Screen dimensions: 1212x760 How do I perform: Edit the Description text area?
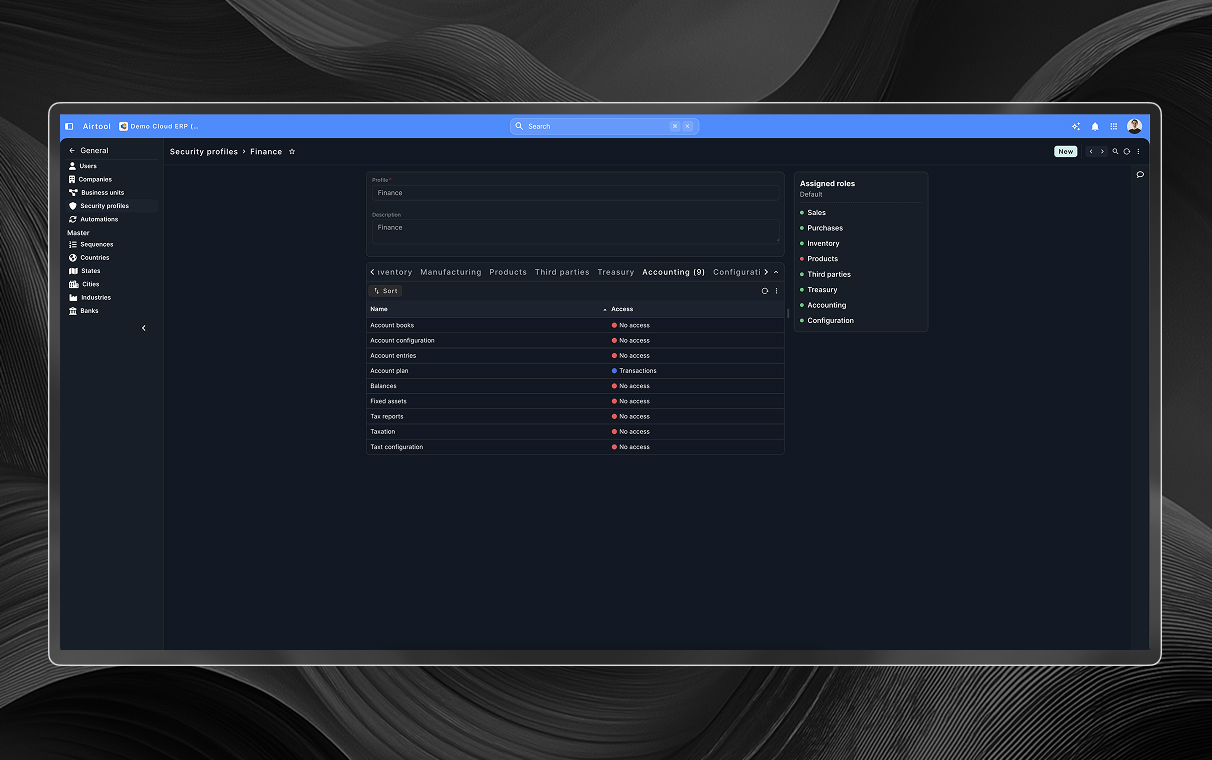(575, 231)
